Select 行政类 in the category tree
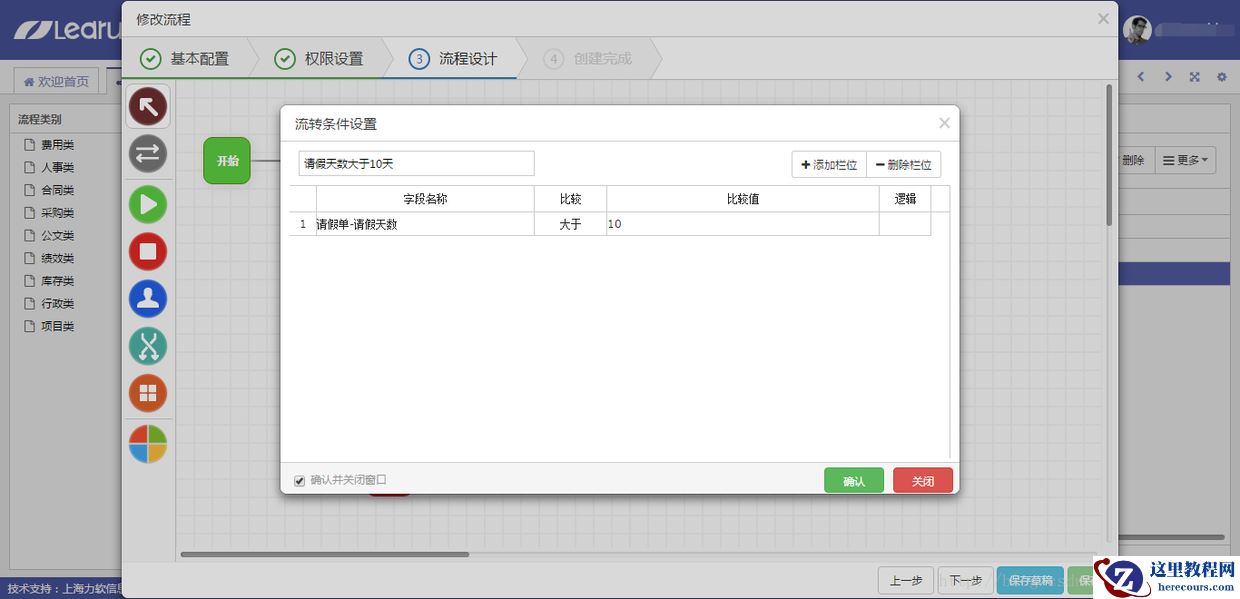Image resolution: width=1240 pixels, height=599 pixels. pos(57,303)
